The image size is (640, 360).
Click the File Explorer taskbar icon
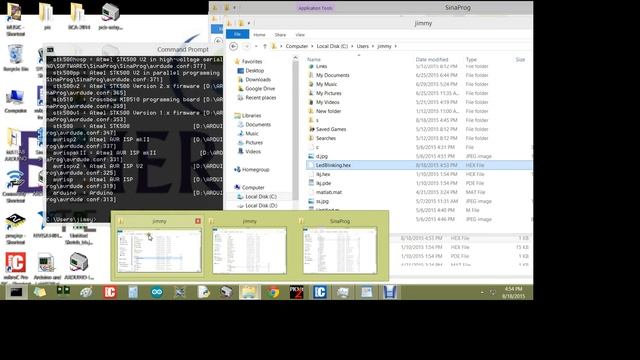[x=249, y=292]
